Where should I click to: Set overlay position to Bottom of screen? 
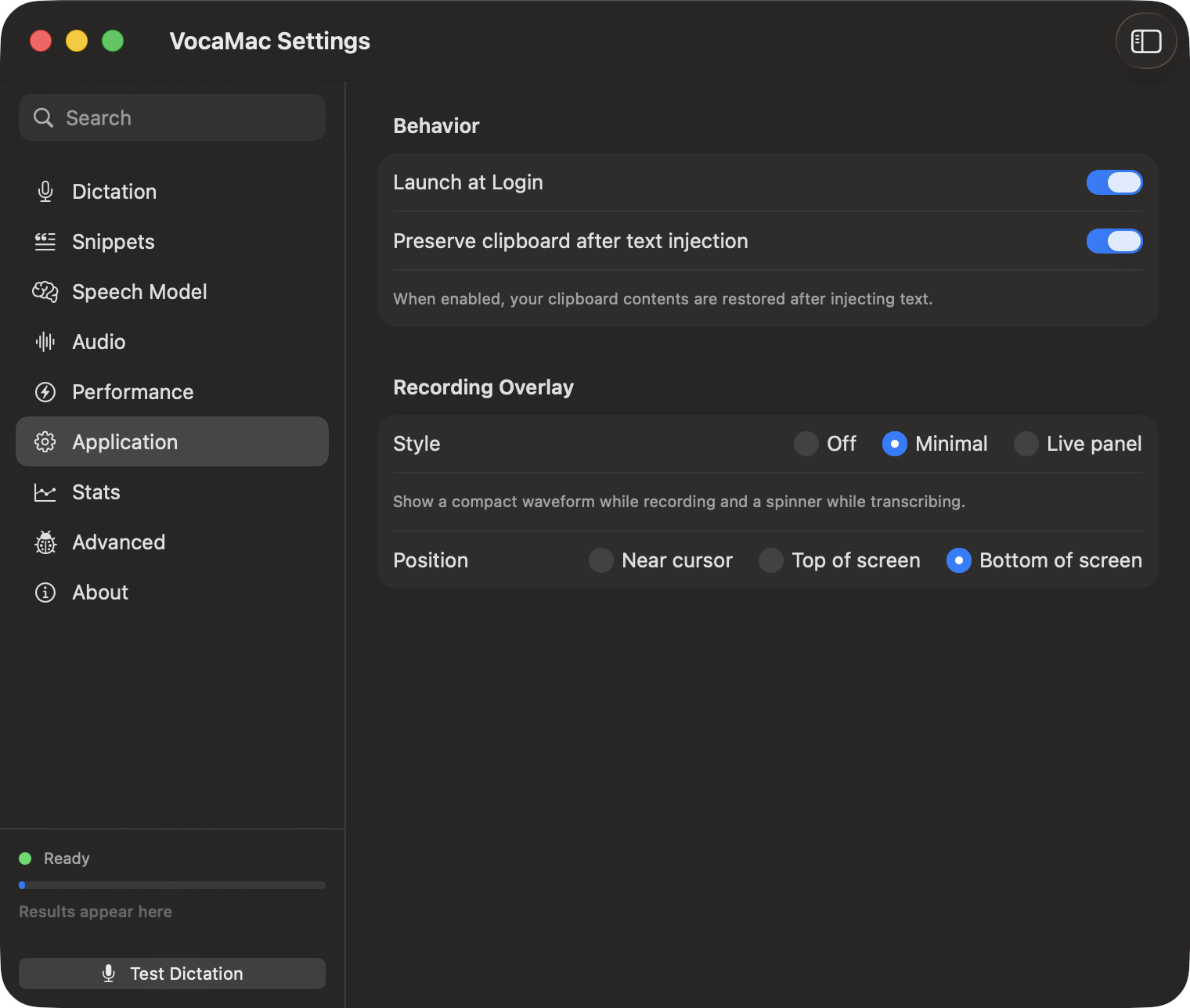[959, 560]
